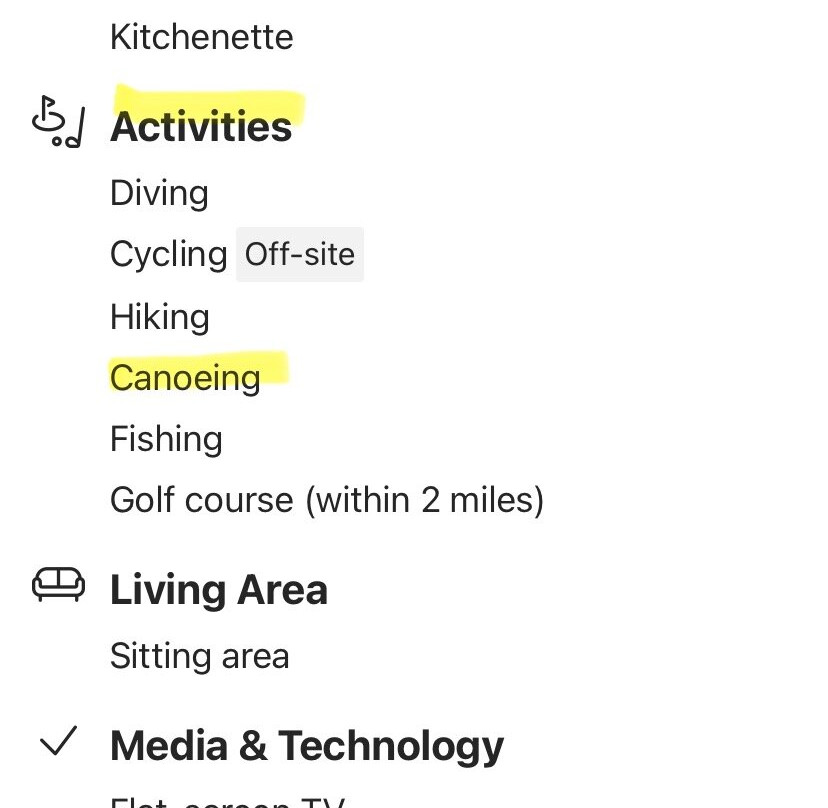Tap the highlighted Canoeing text
The width and height of the screenshot is (828, 808).
185,378
